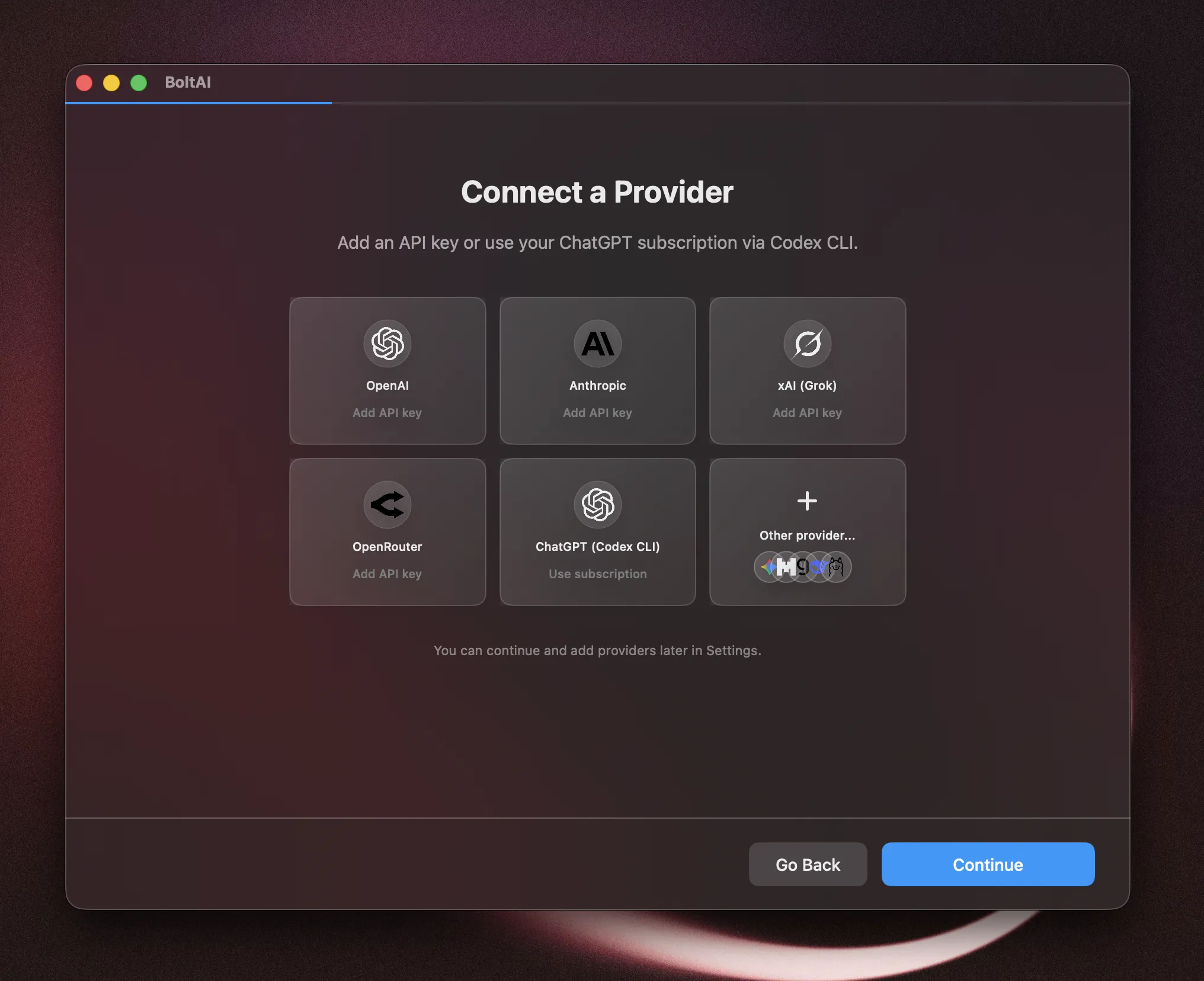Screen dimensions: 1204x981
Task: Click the Ollama llama icon
Action: tap(836, 567)
